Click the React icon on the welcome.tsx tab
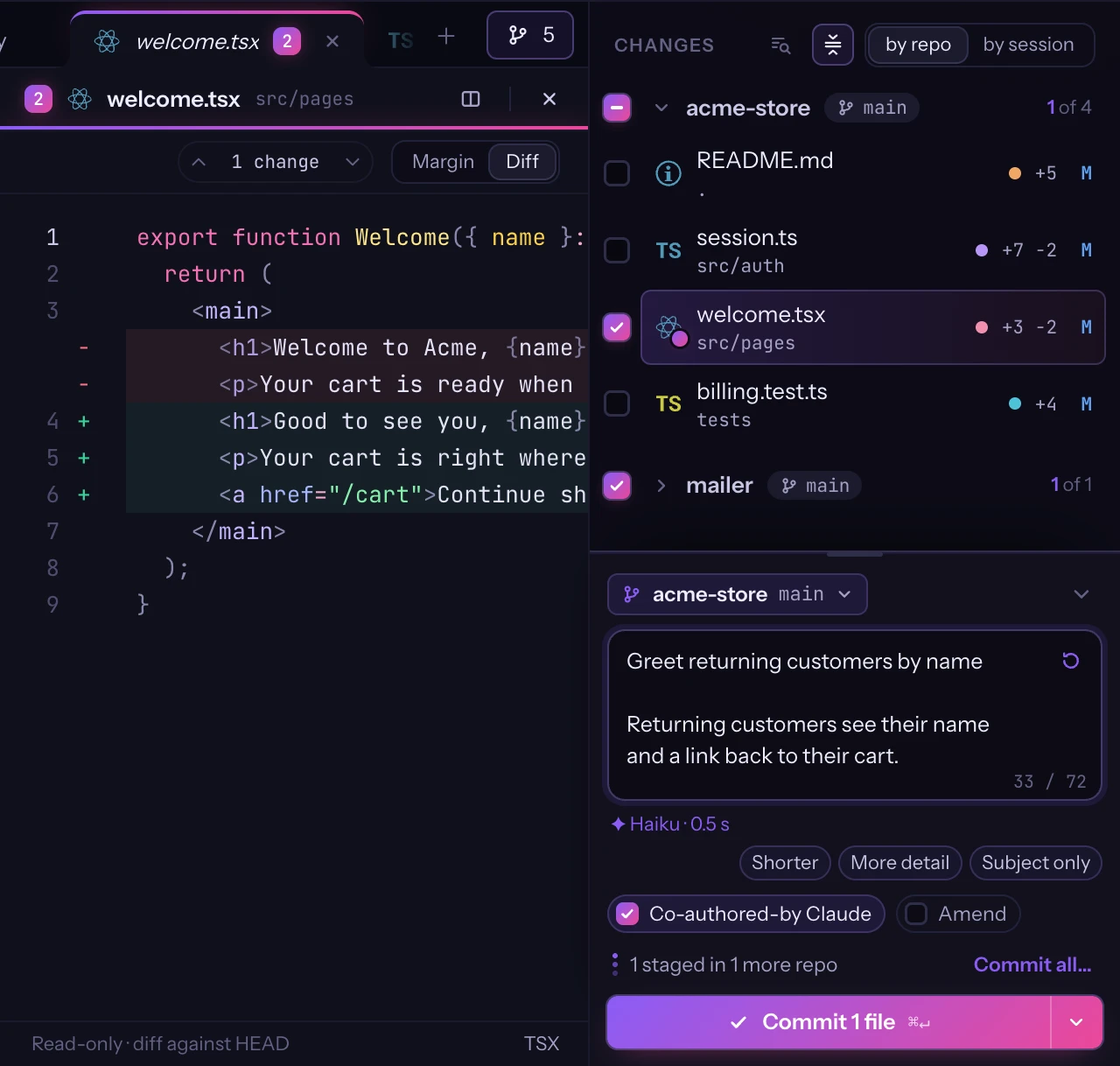The image size is (1120, 1066). coord(107,41)
